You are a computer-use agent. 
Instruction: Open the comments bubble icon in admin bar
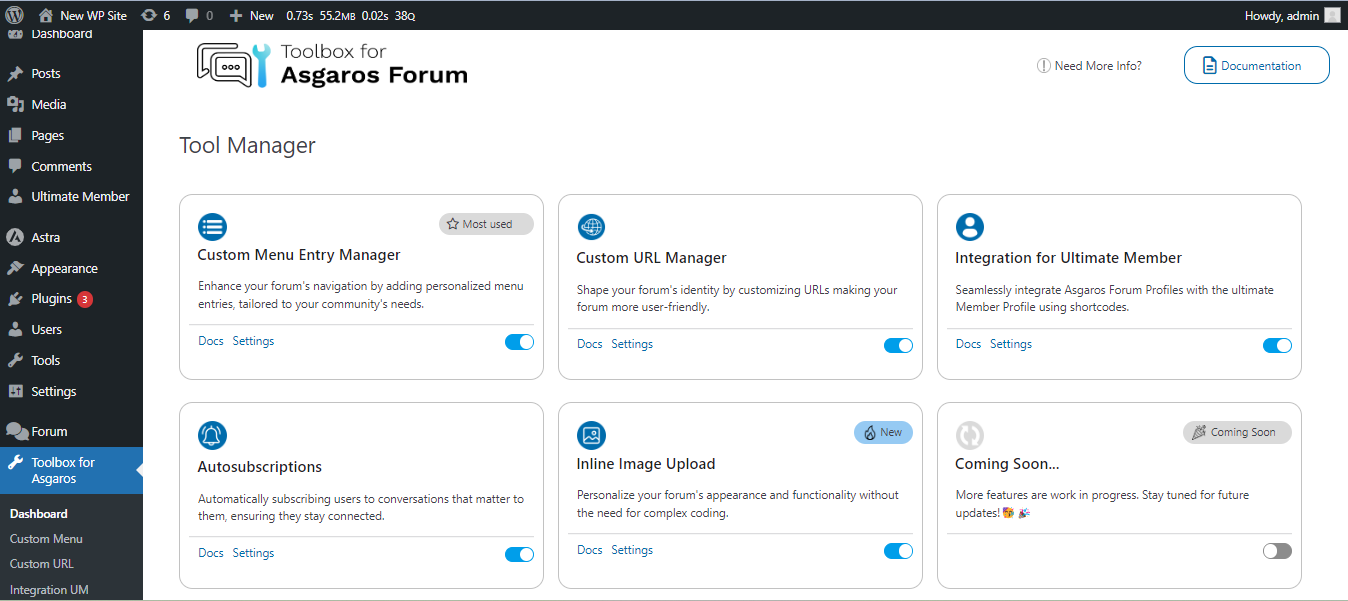(x=191, y=16)
